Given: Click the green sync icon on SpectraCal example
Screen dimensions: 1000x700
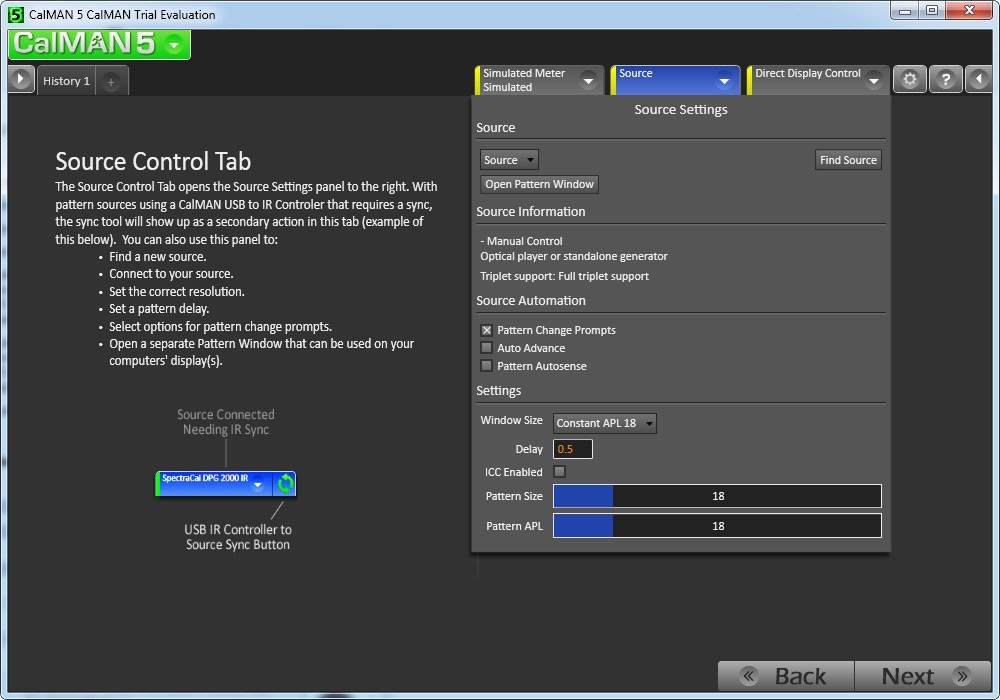Looking at the screenshot, I should [285, 484].
